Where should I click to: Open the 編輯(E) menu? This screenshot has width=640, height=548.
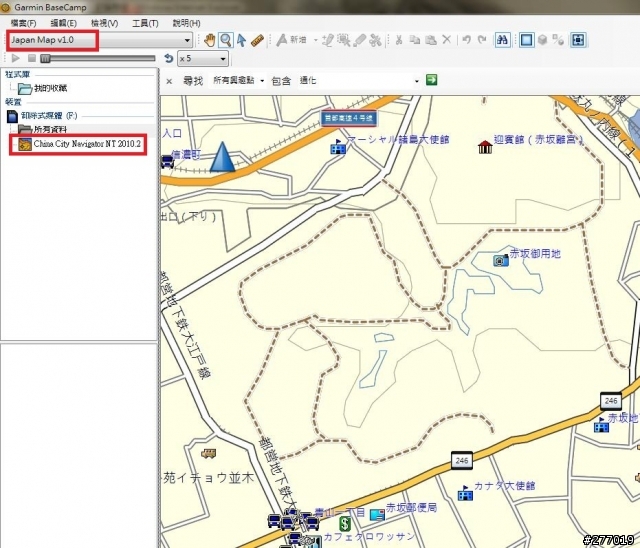click(64, 23)
